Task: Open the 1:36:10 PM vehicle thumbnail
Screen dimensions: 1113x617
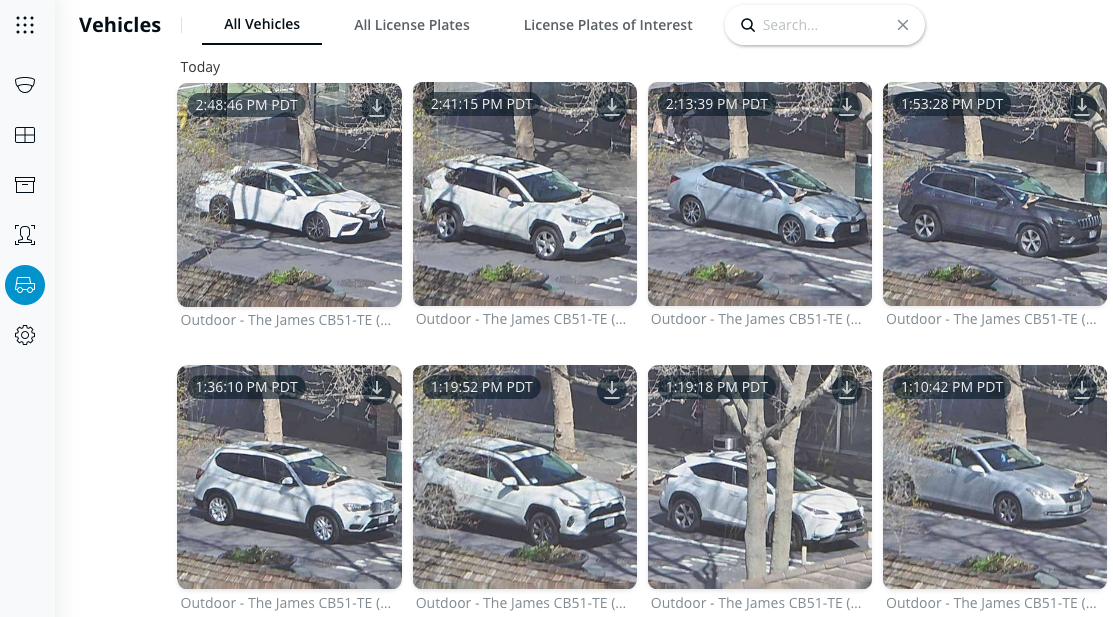Action: [289, 490]
